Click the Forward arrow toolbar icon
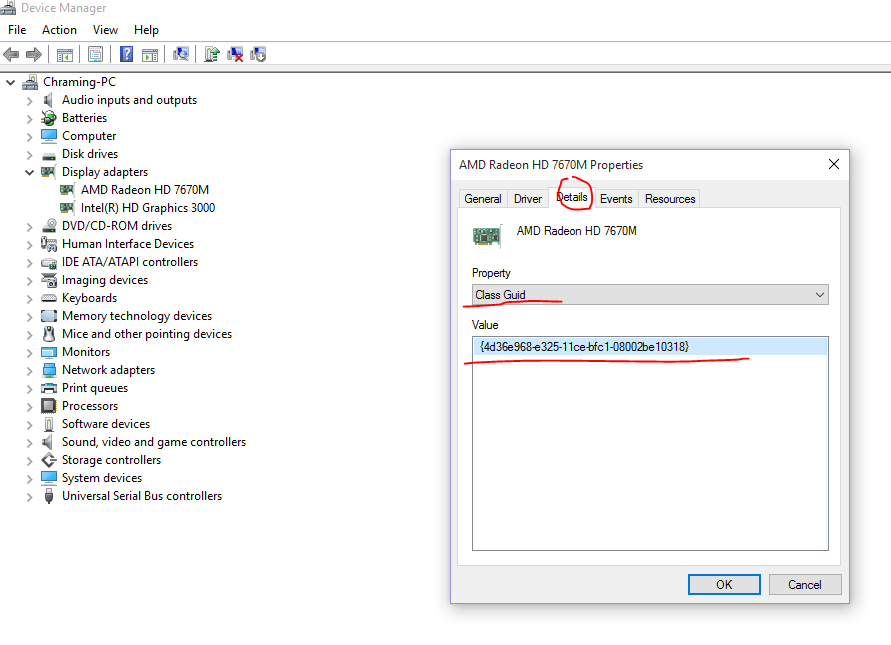This screenshot has height=645, width=891. (x=34, y=55)
